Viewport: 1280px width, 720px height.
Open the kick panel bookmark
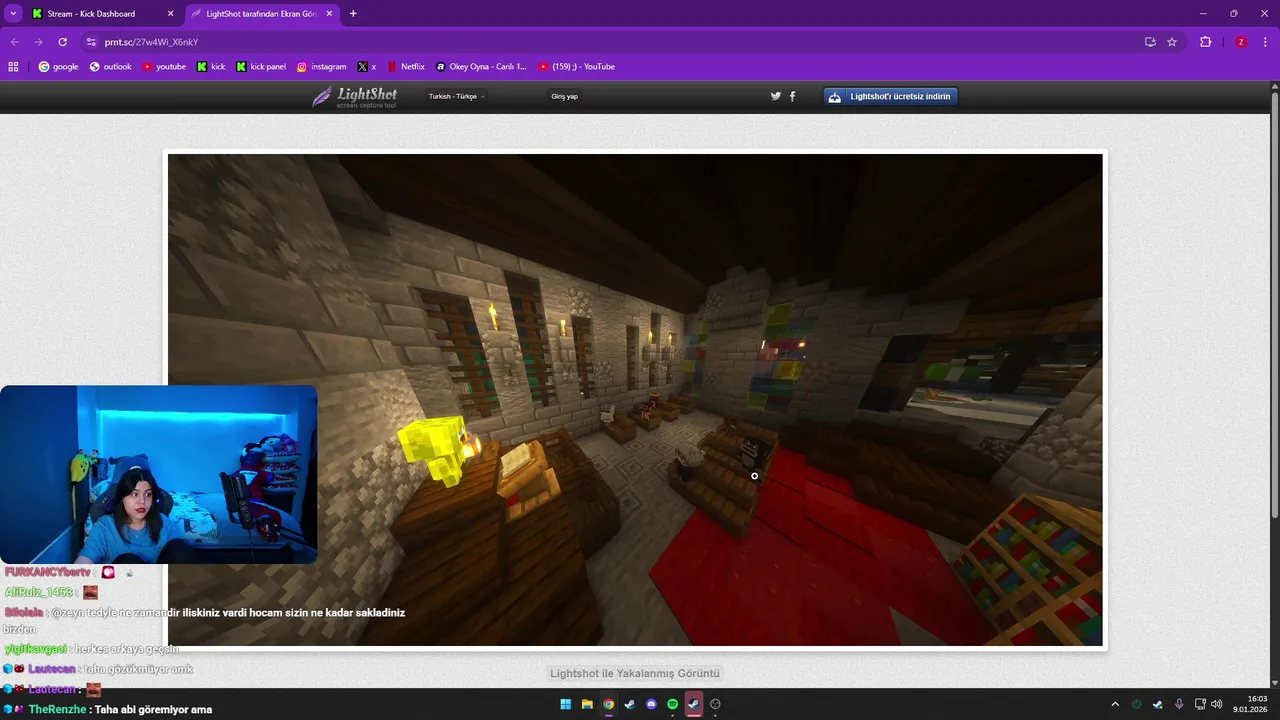[x=261, y=67]
